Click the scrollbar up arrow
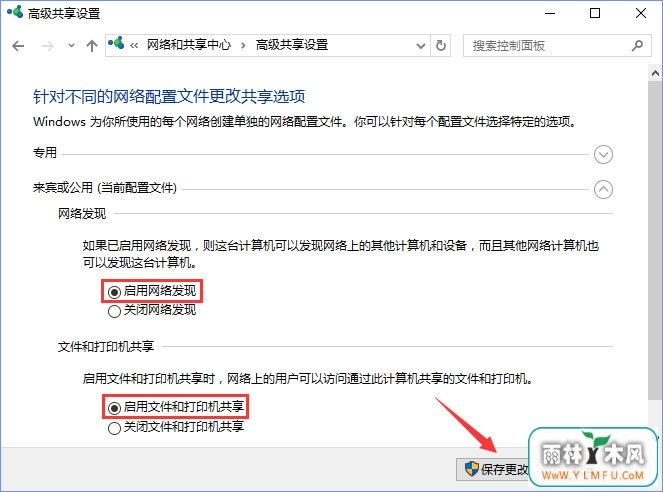This screenshot has height=492, width=663. [655, 73]
